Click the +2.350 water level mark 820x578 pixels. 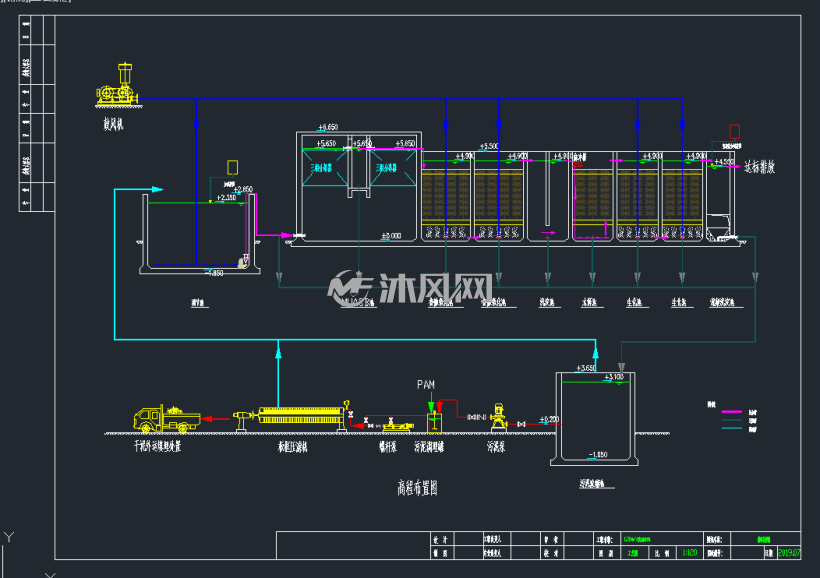[226, 198]
